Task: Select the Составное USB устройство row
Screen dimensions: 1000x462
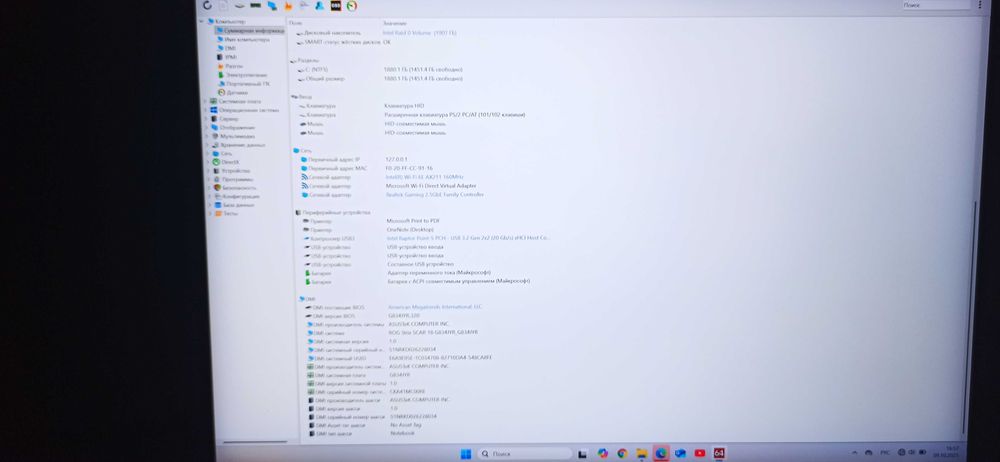Action: click(x=379, y=264)
